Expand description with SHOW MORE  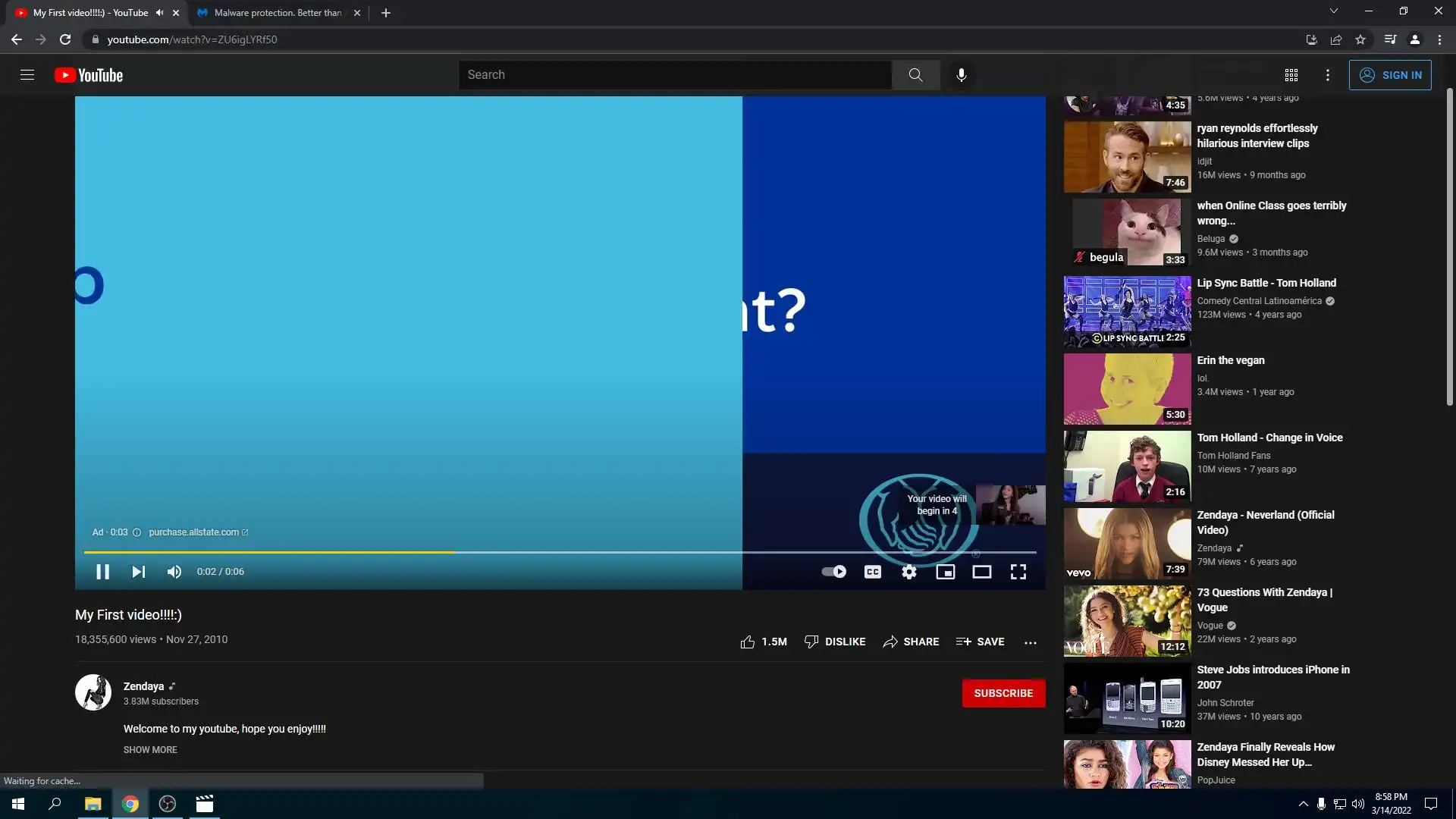click(150, 749)
